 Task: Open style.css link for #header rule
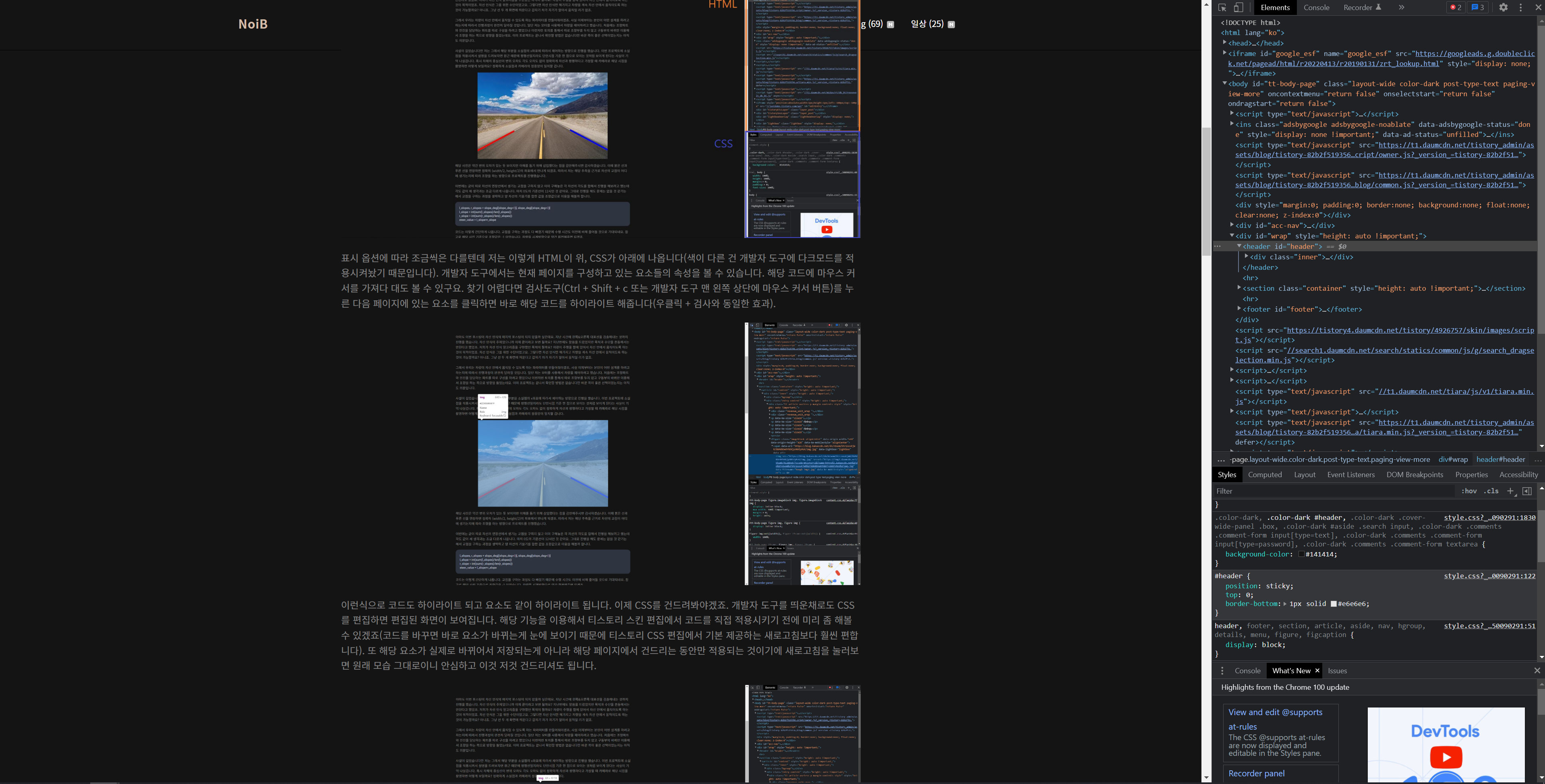(1489, 576)
